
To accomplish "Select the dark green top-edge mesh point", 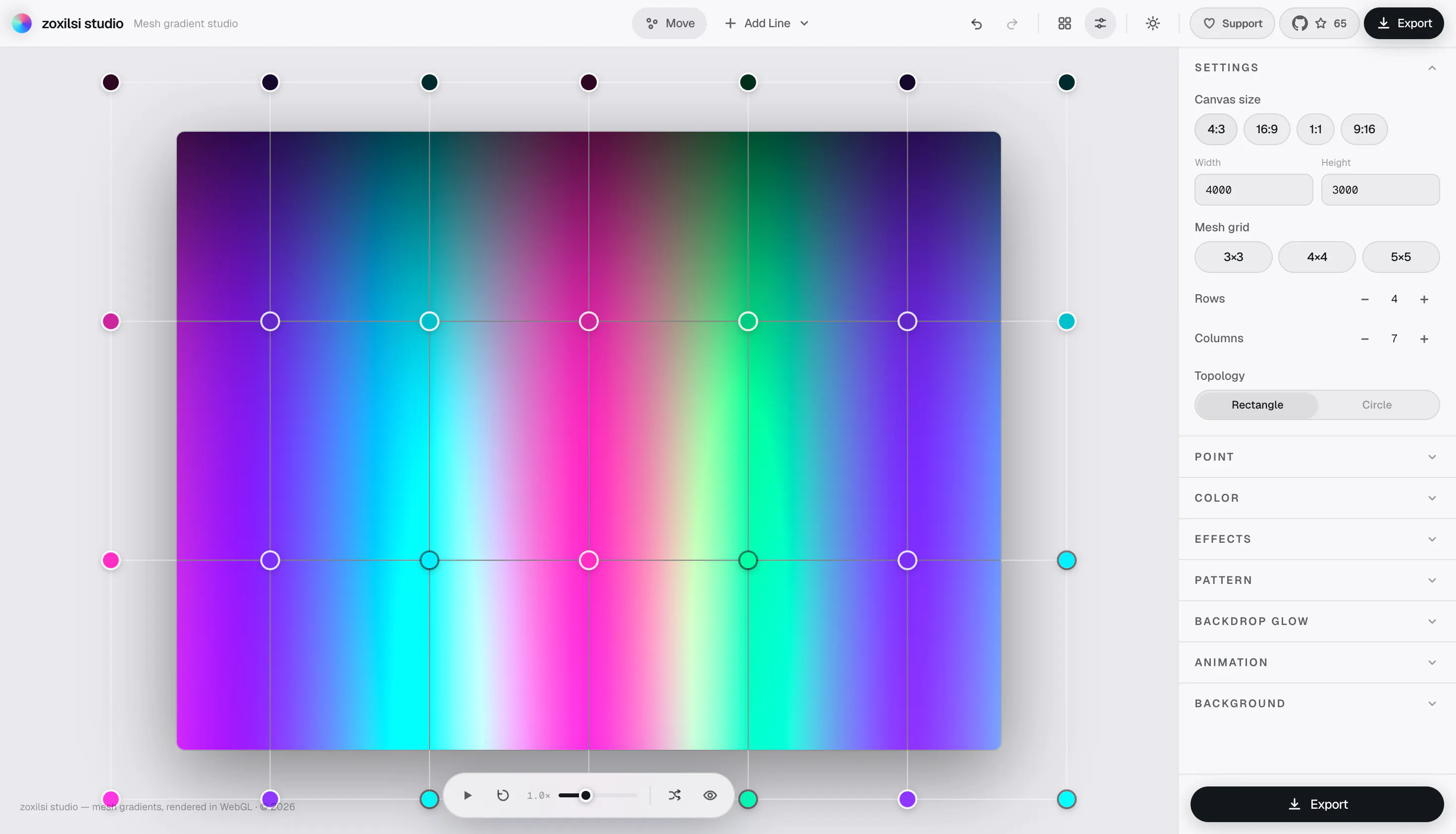I will pos(747,83).
